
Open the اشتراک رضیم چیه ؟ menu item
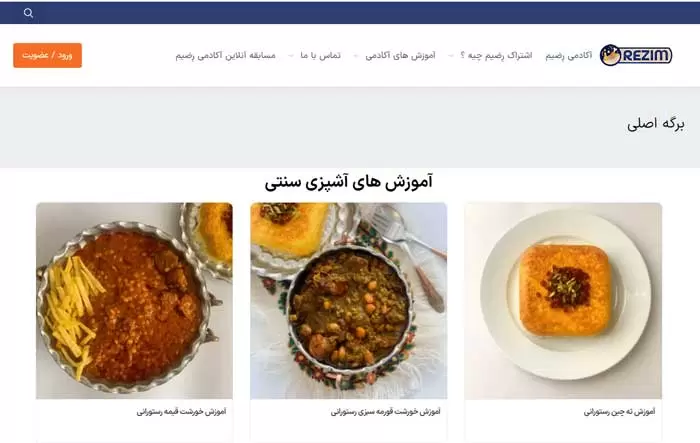coord(496,55)
